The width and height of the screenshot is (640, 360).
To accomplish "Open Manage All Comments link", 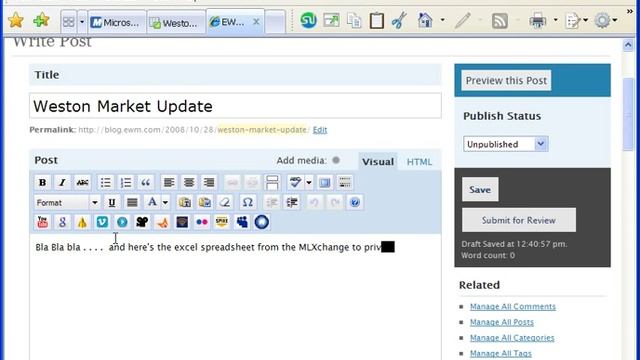I will [x=513, y=307].
